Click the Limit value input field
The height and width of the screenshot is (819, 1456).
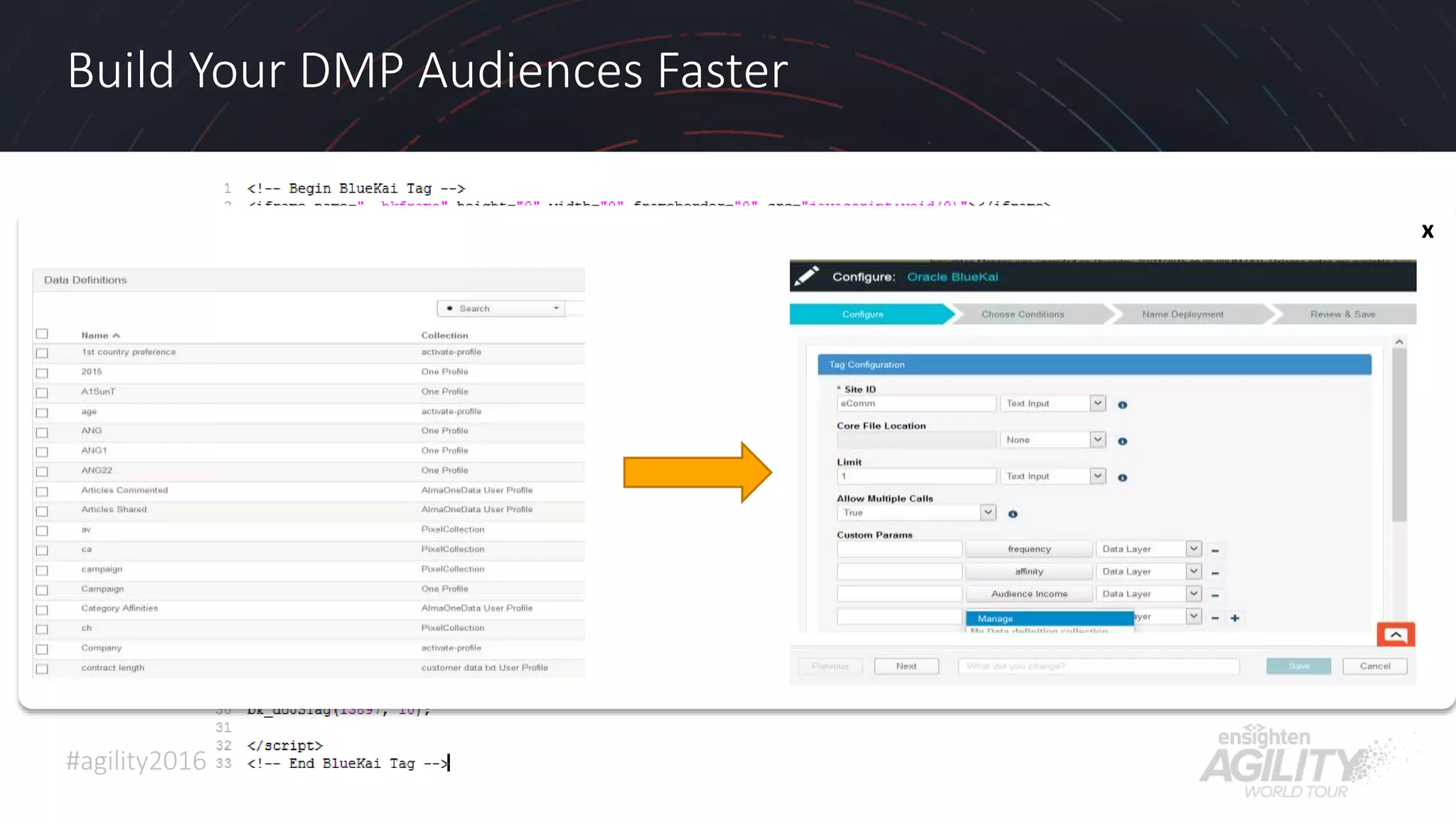coord(916,476)
